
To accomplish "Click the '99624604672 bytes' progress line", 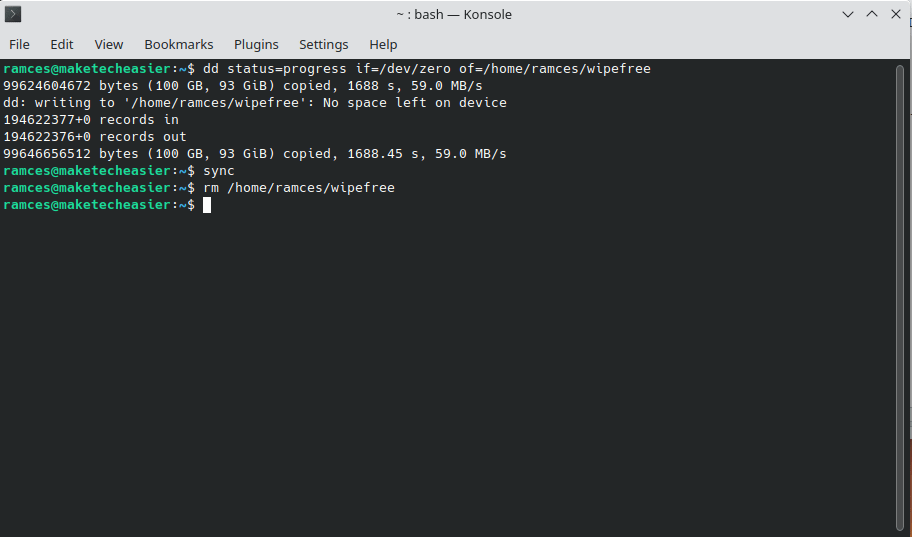I will click(x=243, y=86).
